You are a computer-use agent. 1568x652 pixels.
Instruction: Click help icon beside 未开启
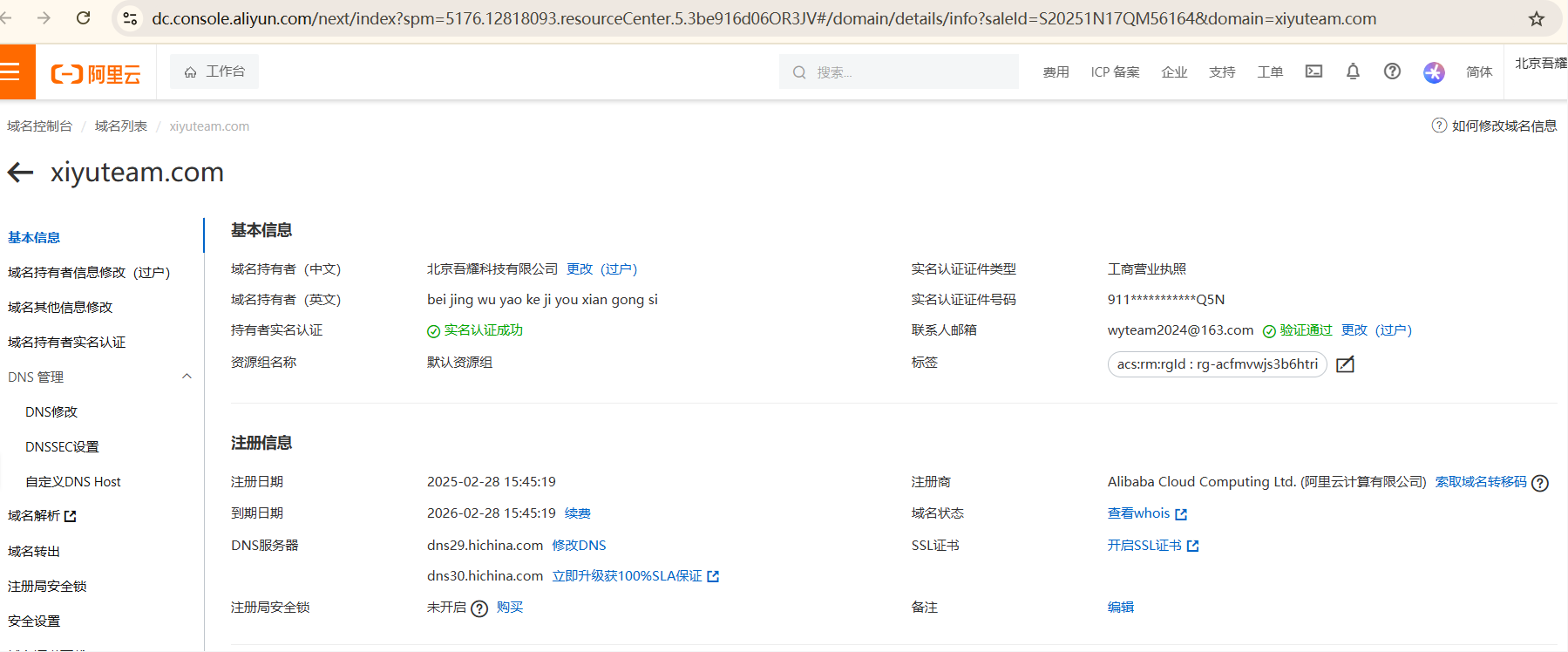[479, 608]
